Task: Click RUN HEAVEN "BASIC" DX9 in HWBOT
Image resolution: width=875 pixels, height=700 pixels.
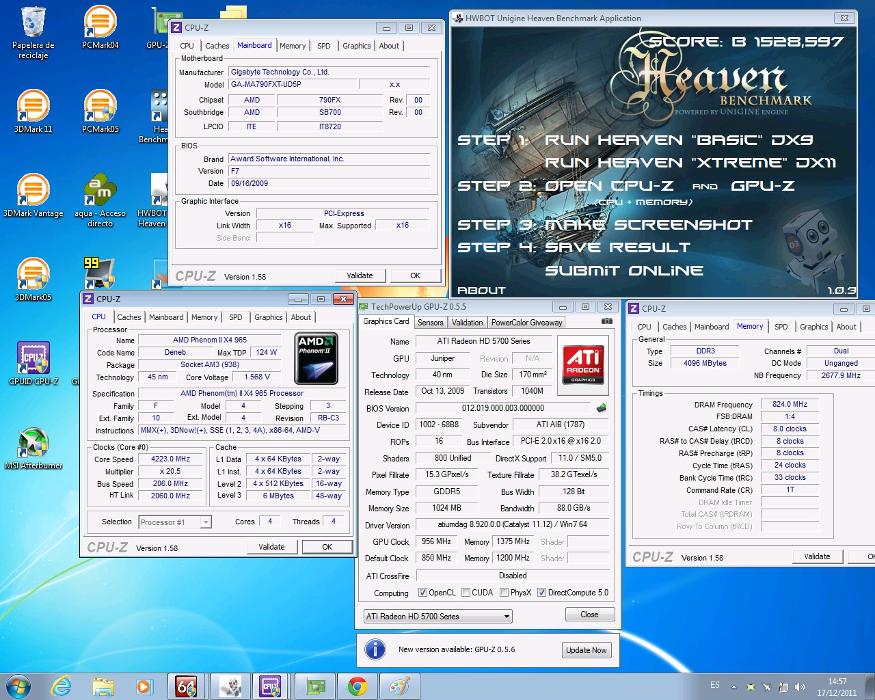Action: (x=679, y=140)
